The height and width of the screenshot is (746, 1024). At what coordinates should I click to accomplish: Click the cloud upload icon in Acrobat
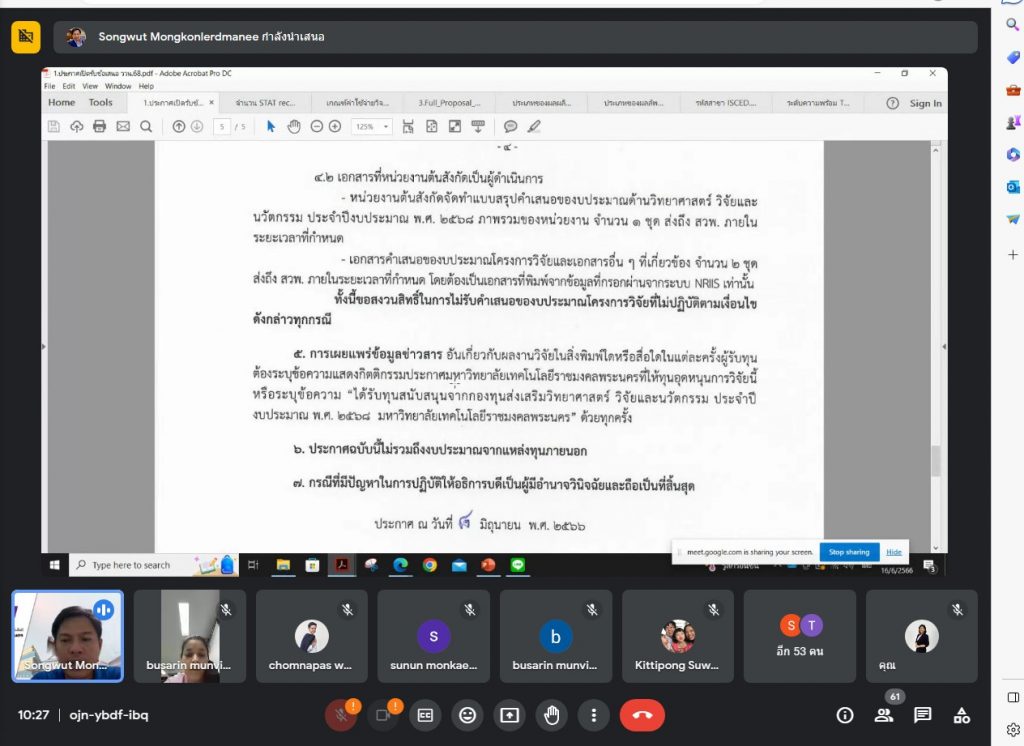coord(77,127)
